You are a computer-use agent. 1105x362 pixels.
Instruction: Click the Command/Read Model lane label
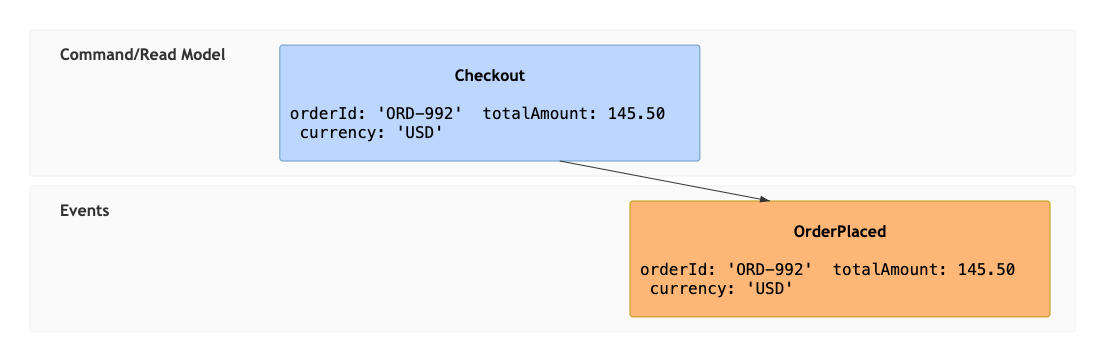[142, 55]
